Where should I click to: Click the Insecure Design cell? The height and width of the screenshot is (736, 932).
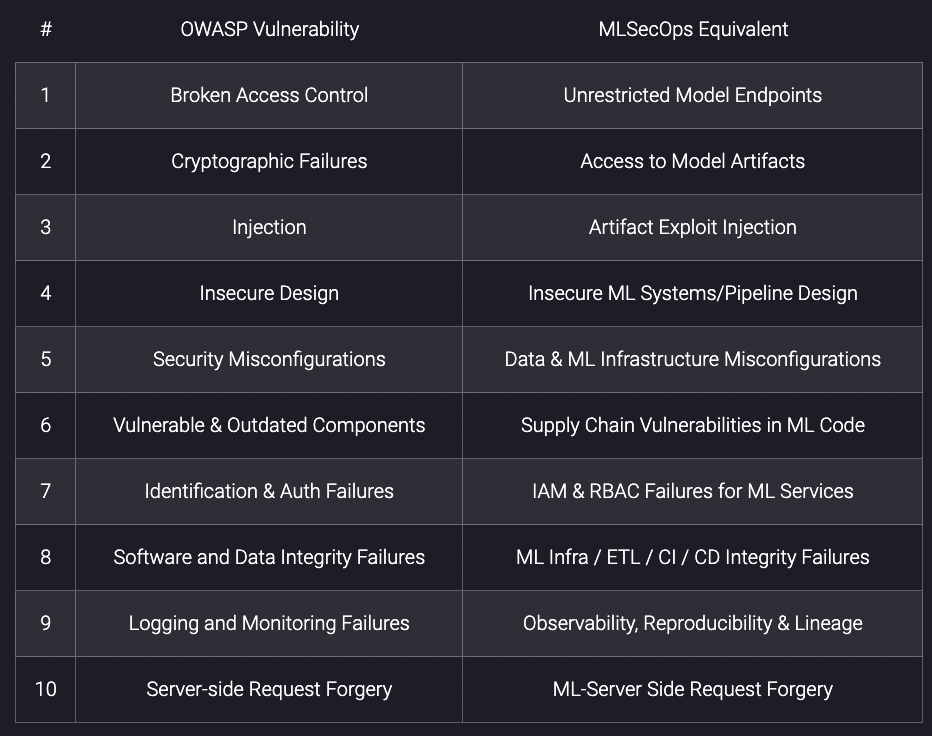click(x=269, y=293)
